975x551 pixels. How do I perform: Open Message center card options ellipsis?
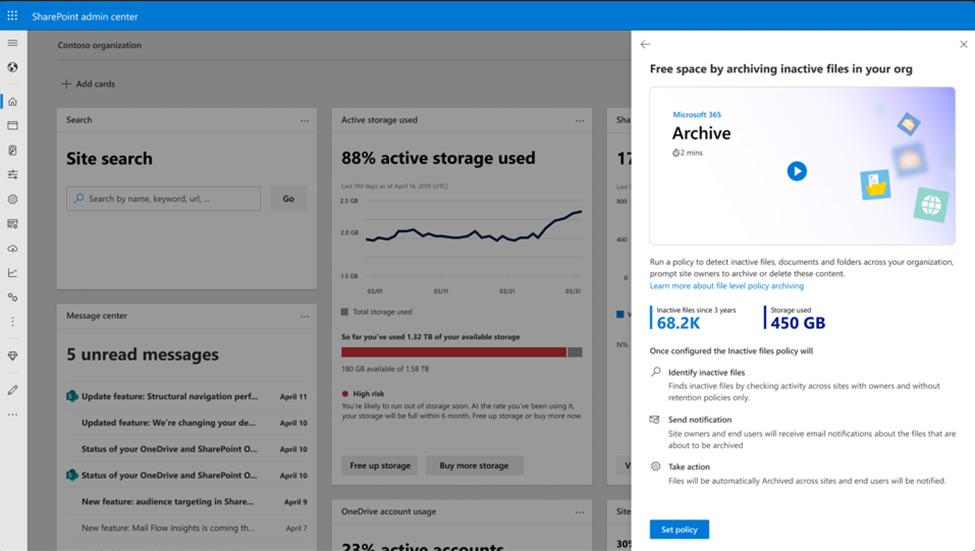[x=305, y=317]
